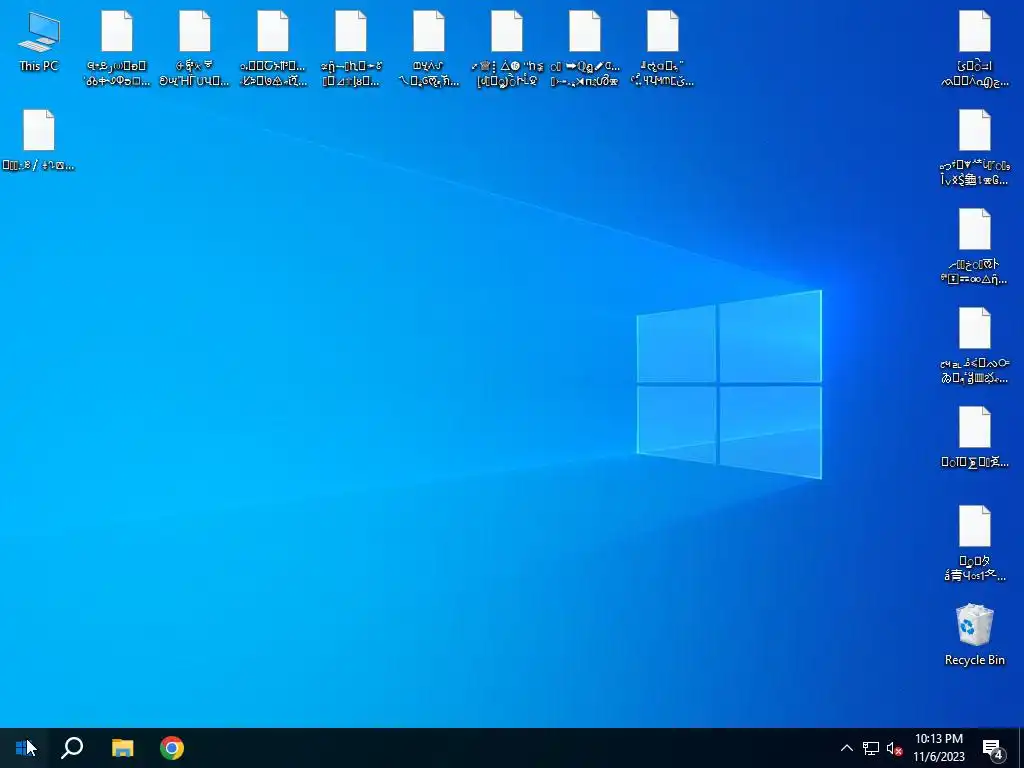
Task: Open the Windows Start menu
Action: [24, 748]
